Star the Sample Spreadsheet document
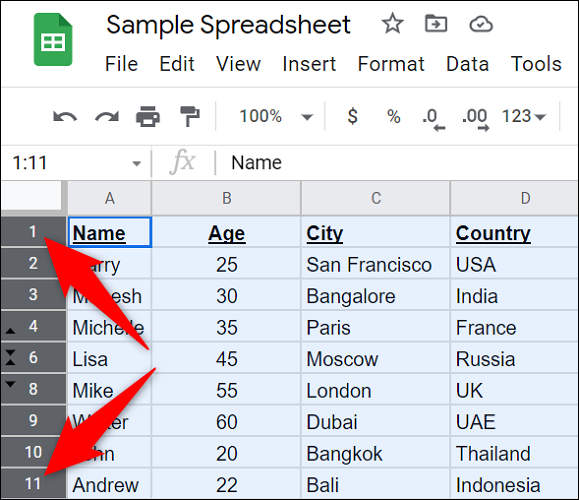This screenshot has height=500, width=579. click(392, 24)
